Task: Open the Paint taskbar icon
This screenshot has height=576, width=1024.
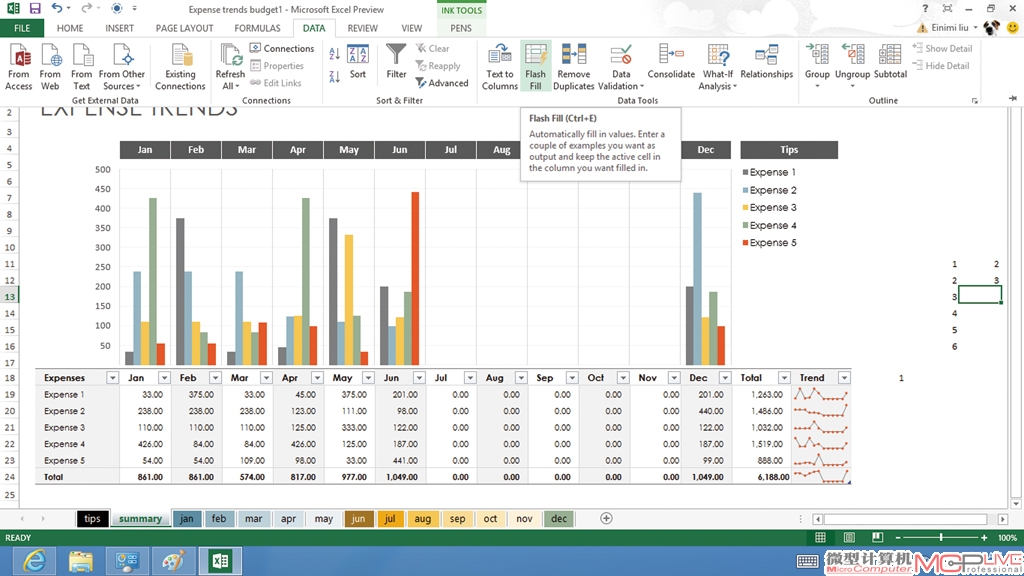Action: tap(173, 561)
